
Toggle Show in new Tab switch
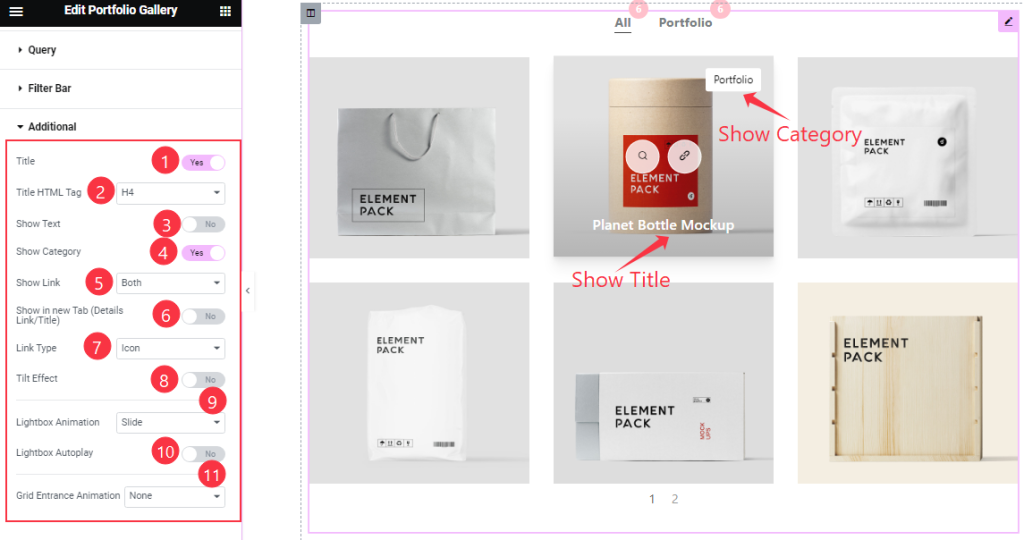203,316
